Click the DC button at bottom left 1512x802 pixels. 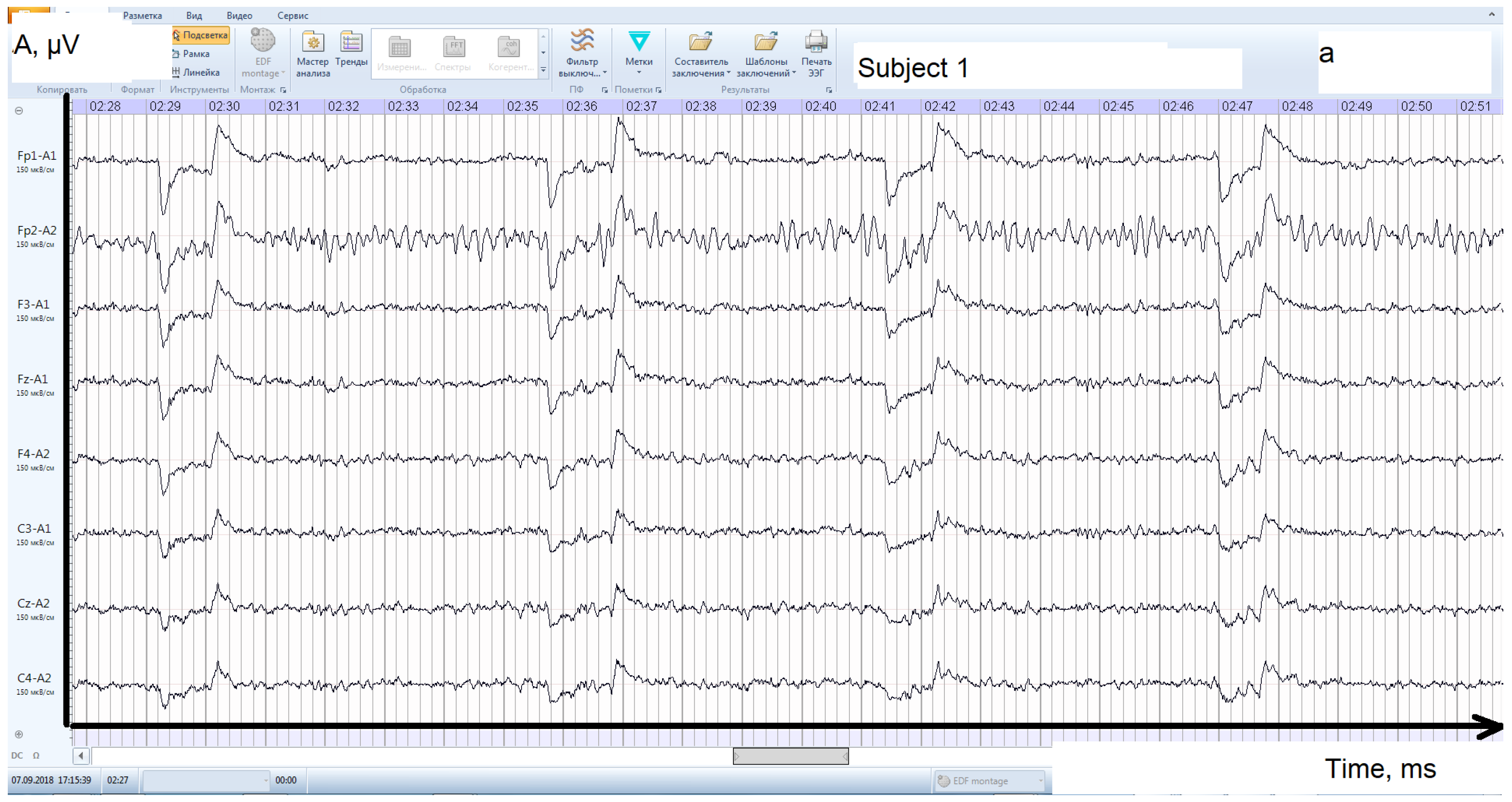coord(17,755)
